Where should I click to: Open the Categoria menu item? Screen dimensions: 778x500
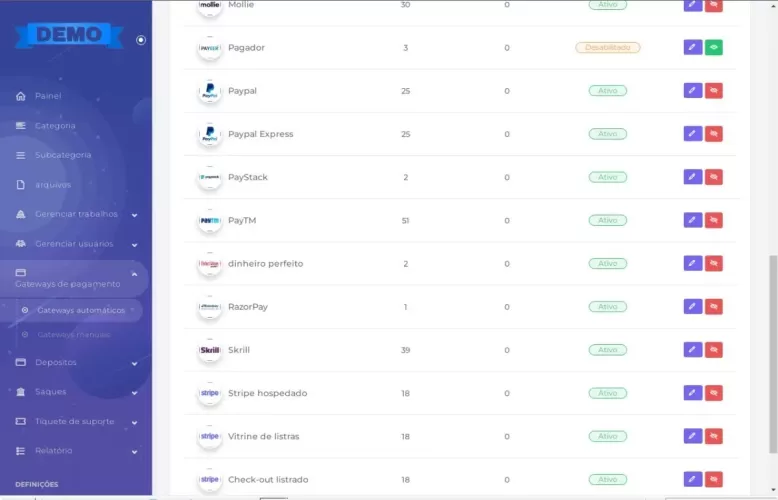tap(55, 126)
